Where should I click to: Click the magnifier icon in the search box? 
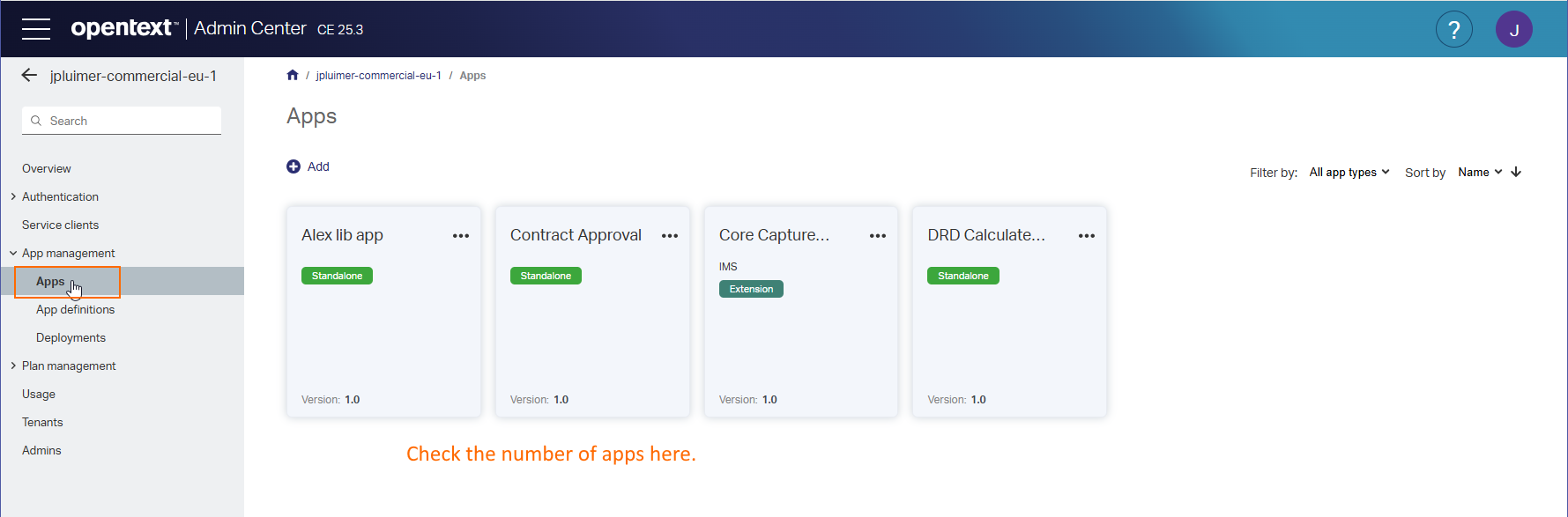[x=36, y=121]
